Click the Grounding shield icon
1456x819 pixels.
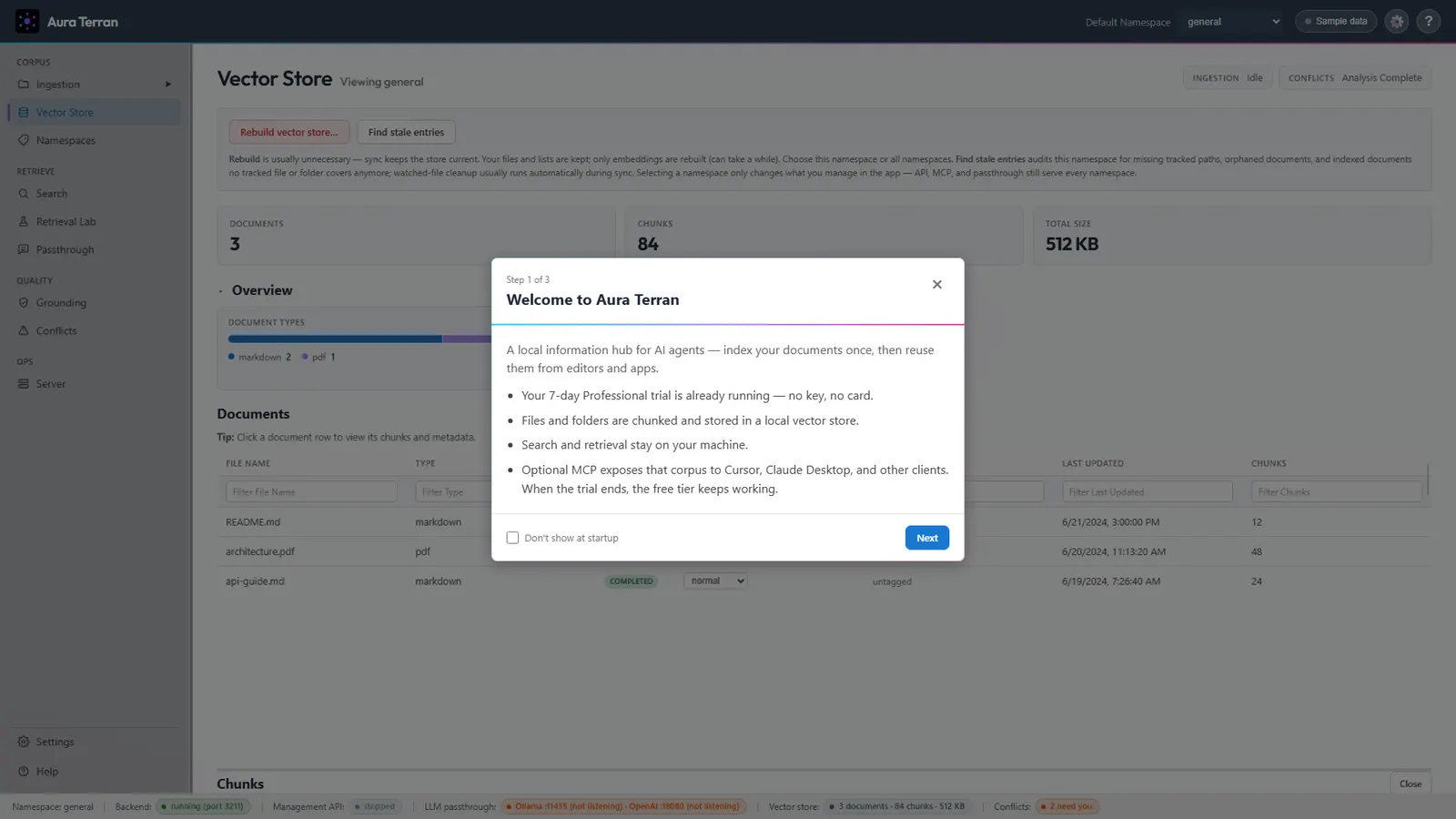[24, 303]
